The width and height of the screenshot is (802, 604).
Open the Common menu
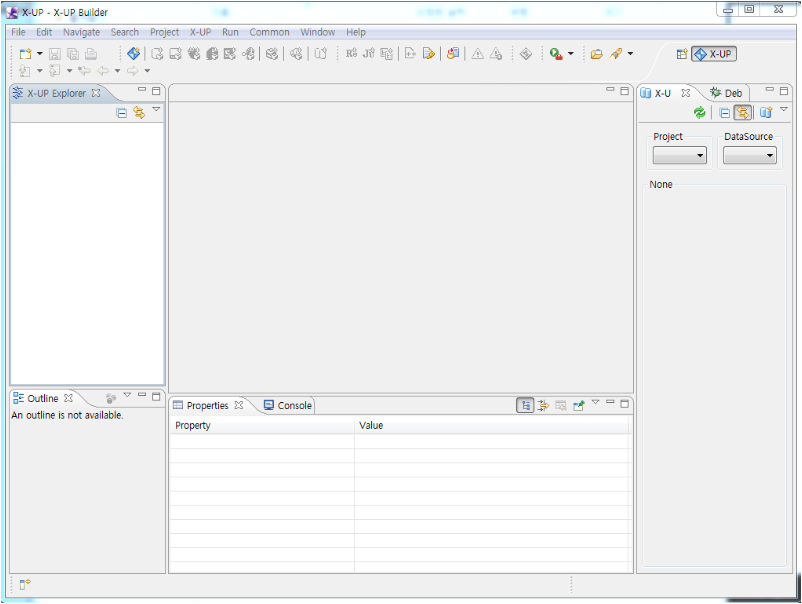tap(270, 32)
